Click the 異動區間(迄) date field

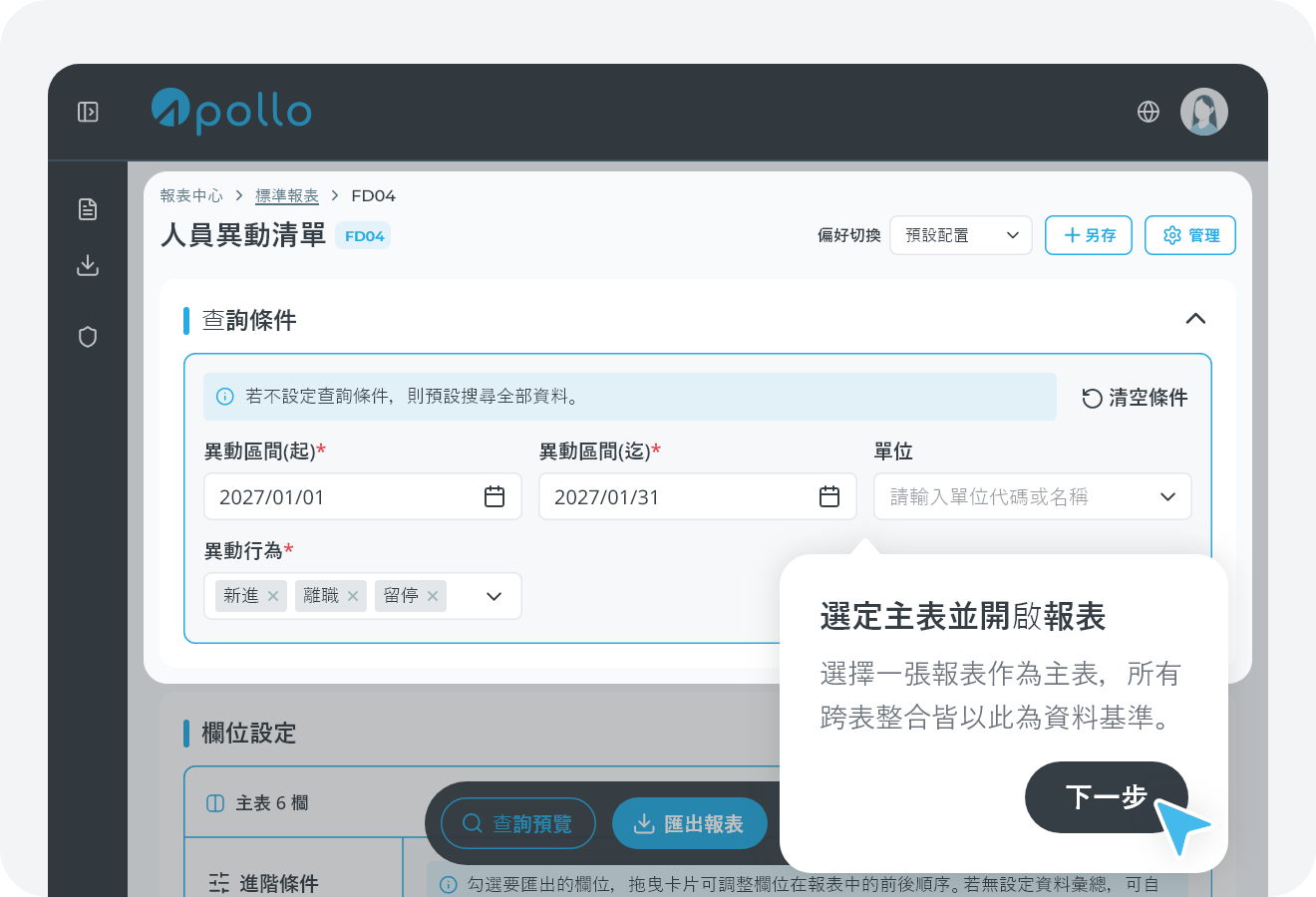coord(698,496)
